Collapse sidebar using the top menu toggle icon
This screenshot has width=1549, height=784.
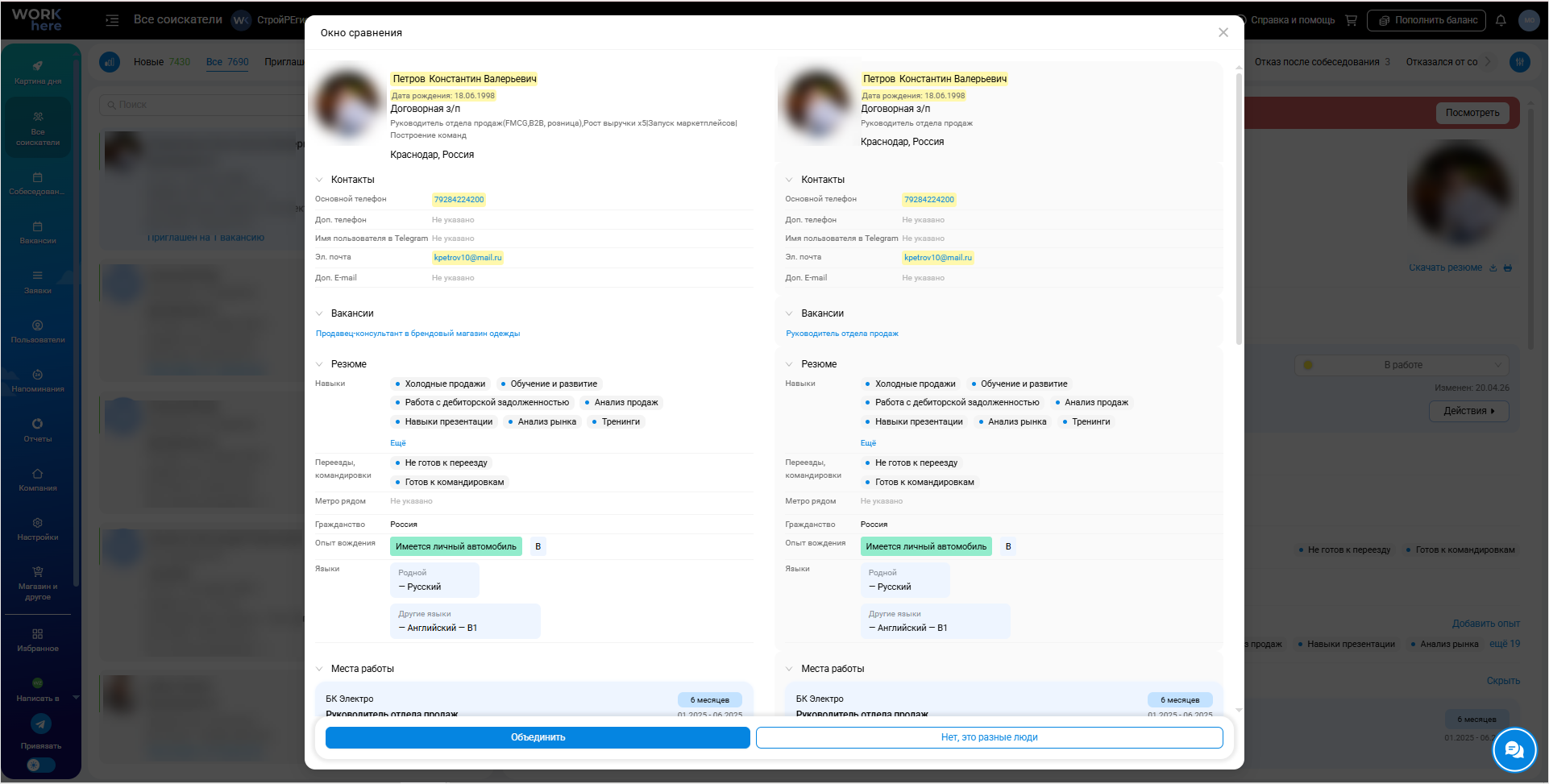click(x=112, y=20)
